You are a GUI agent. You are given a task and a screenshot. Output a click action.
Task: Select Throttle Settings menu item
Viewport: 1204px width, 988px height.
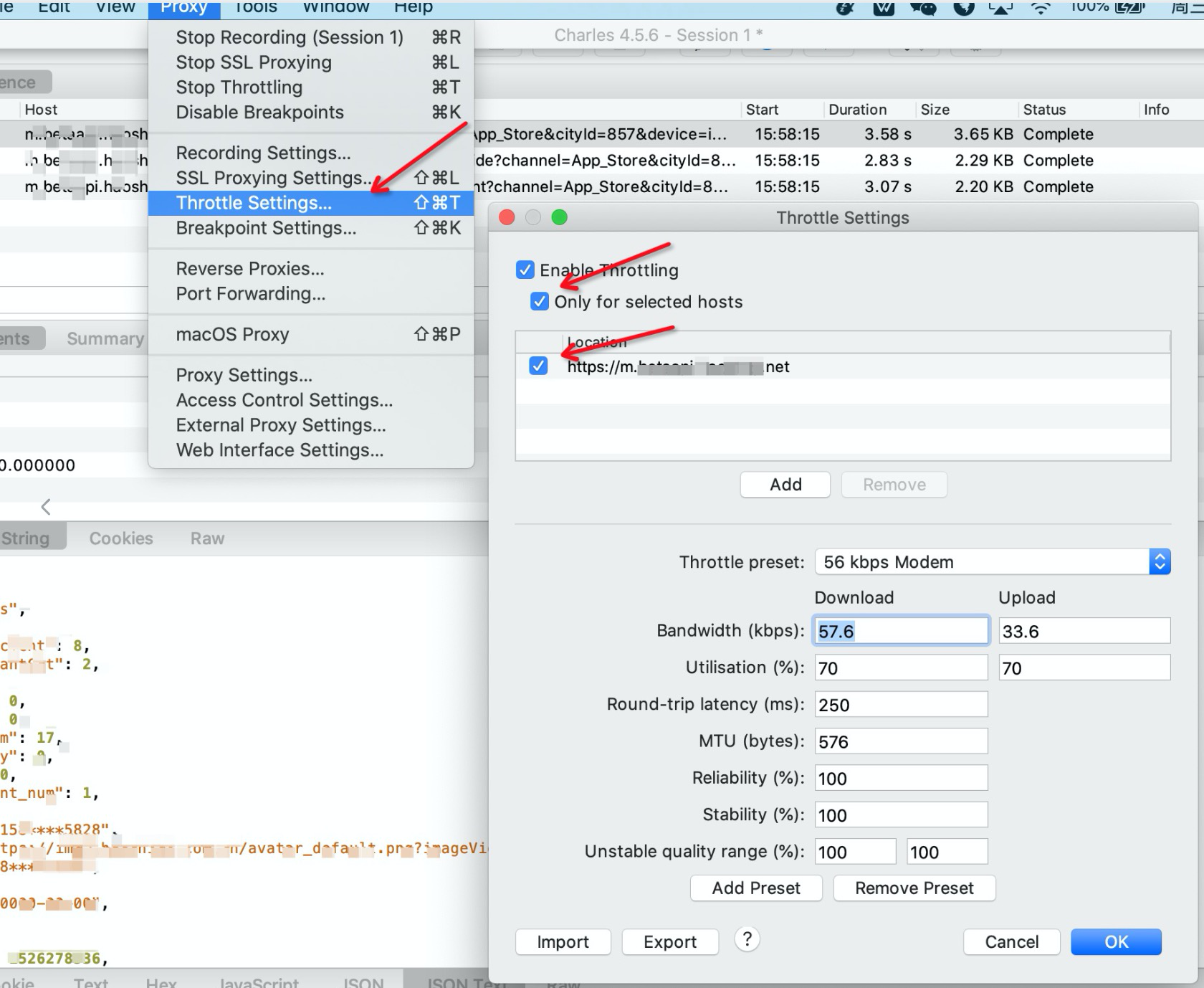[311, 203]
